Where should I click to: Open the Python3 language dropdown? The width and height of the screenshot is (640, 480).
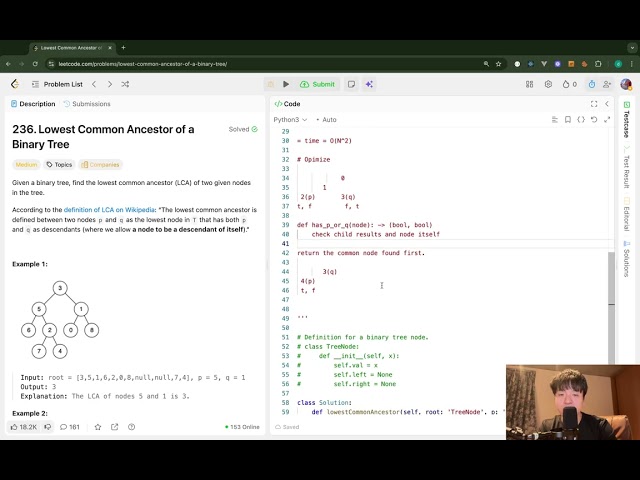(290, 120)
